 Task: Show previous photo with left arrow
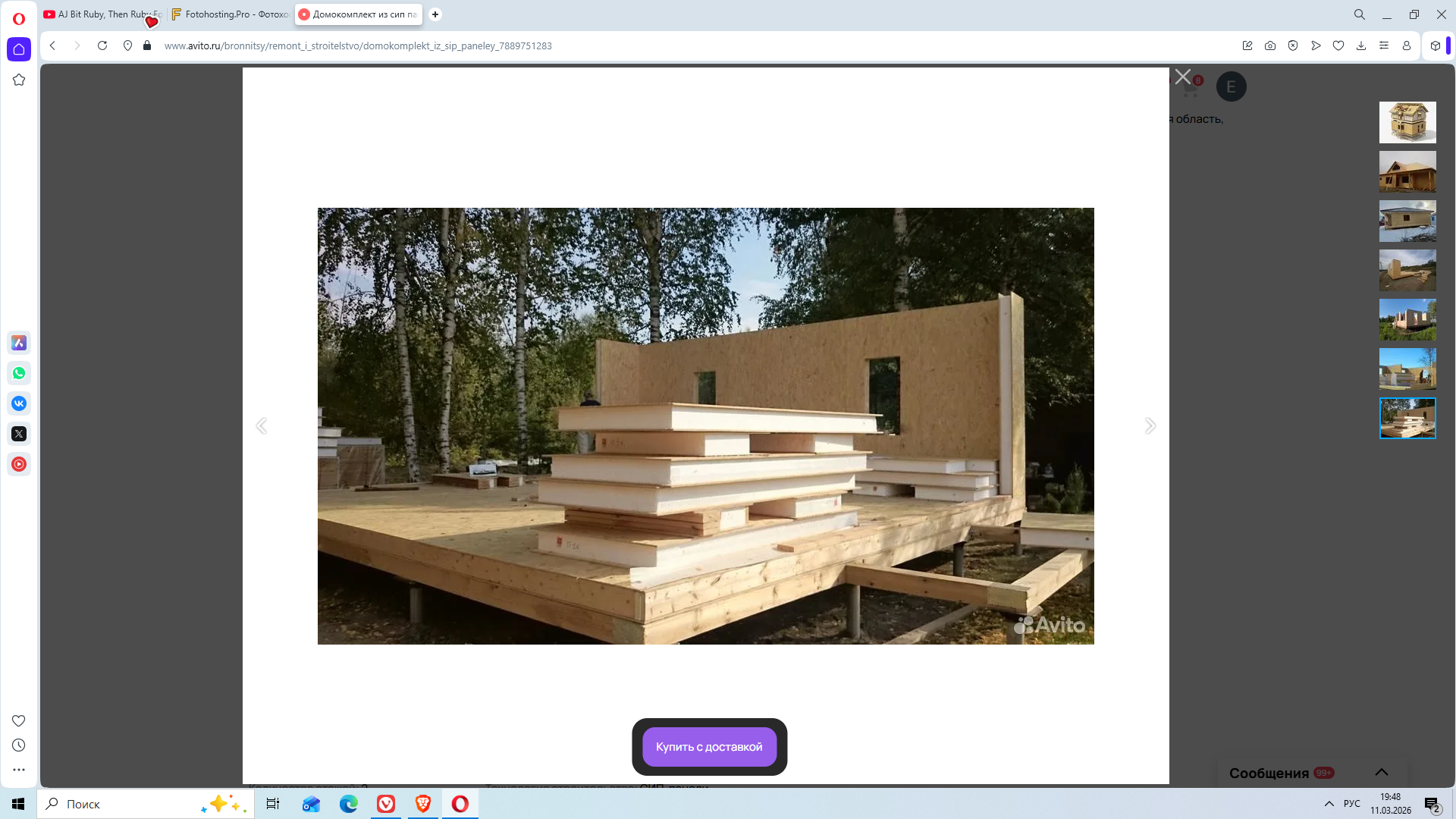click(x=262, y=426)
